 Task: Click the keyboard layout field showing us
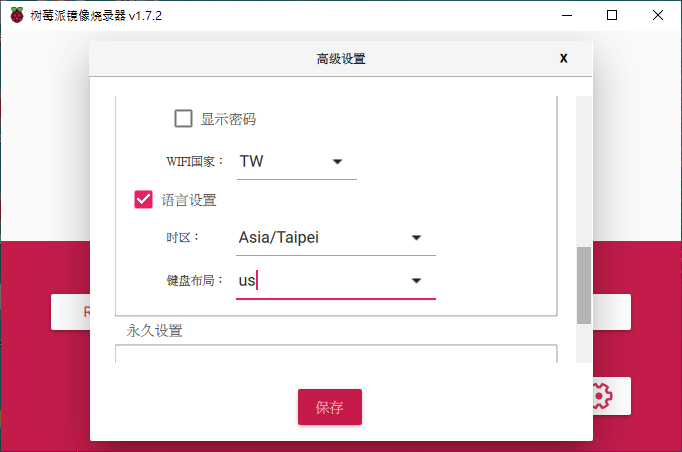(x=336, y=281)
